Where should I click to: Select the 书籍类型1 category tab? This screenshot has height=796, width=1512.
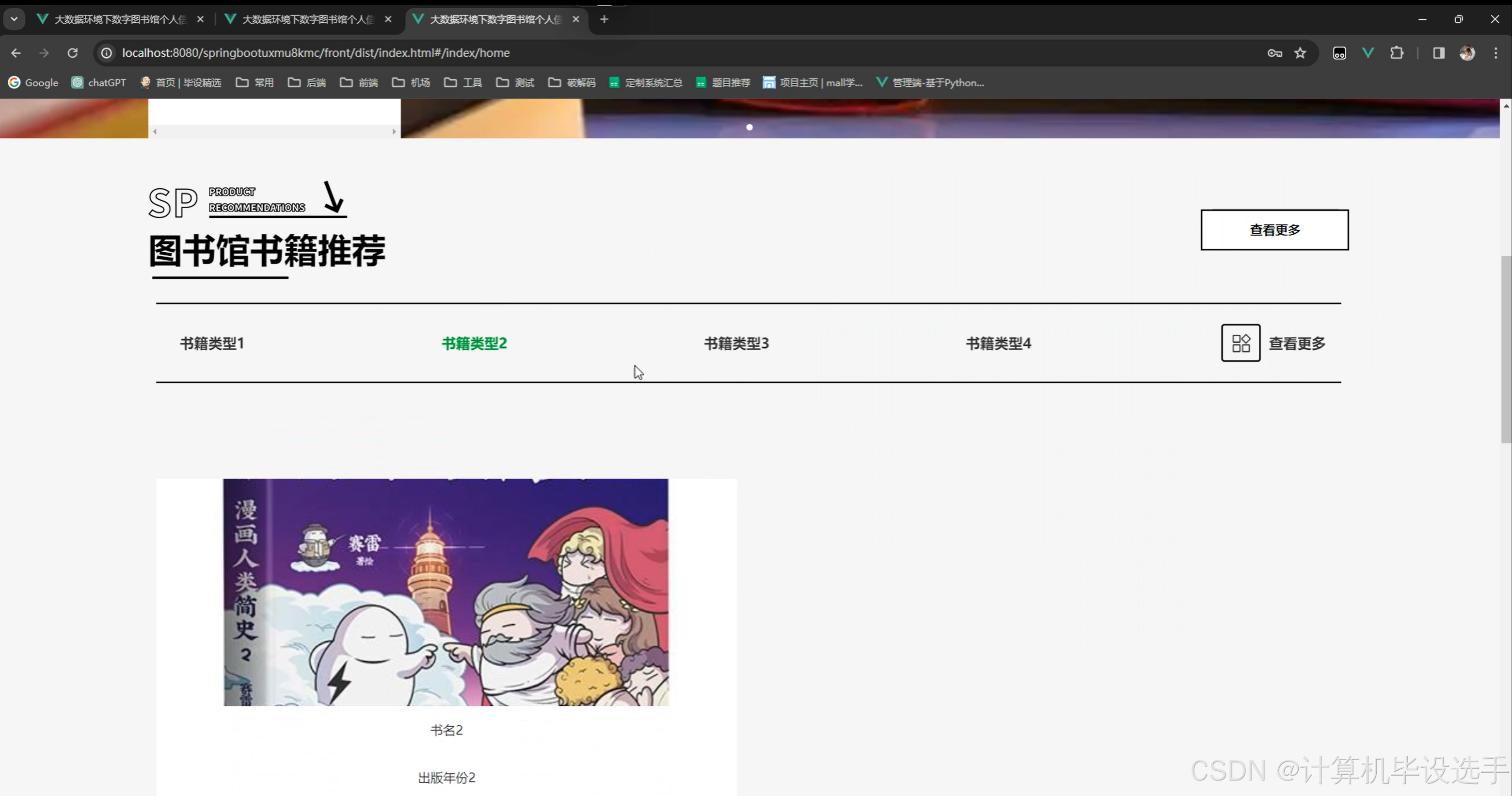[x=212, y=343]
